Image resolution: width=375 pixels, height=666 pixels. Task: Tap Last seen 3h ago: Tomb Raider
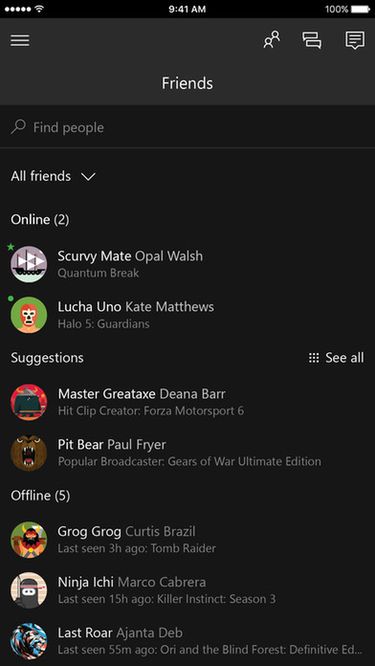click(137, 548)
